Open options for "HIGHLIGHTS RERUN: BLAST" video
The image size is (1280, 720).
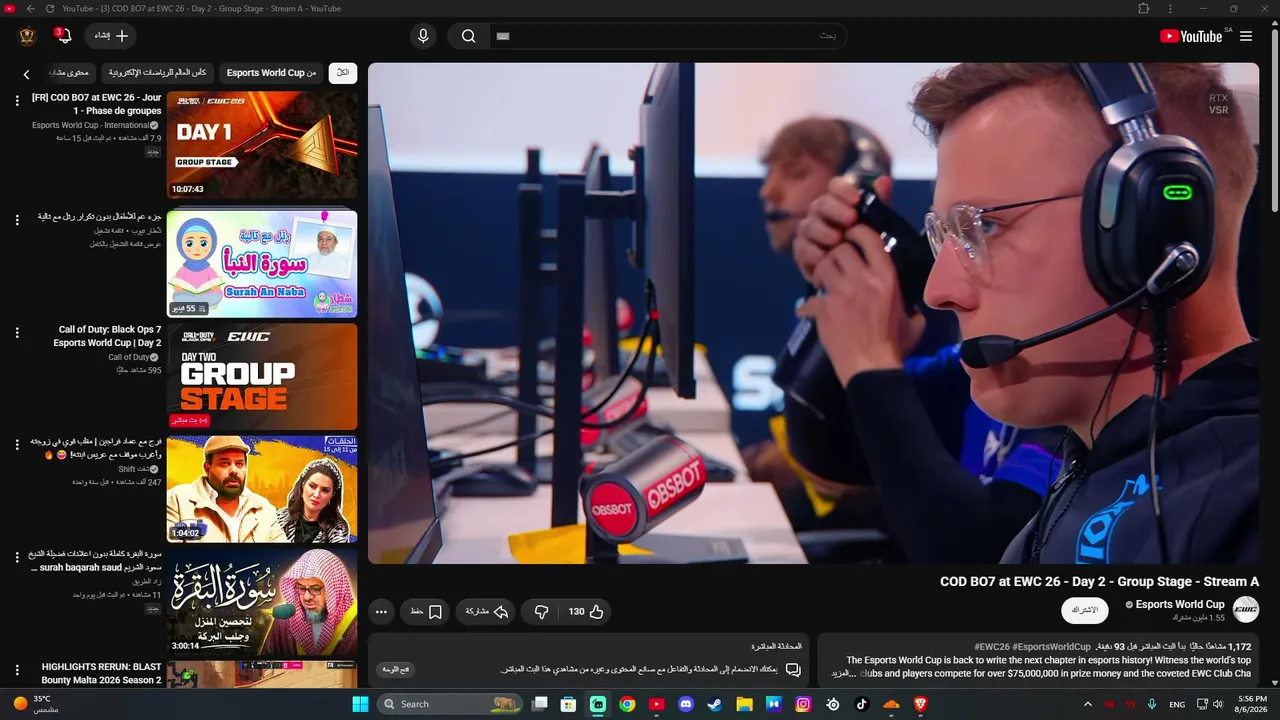[17, 670]
